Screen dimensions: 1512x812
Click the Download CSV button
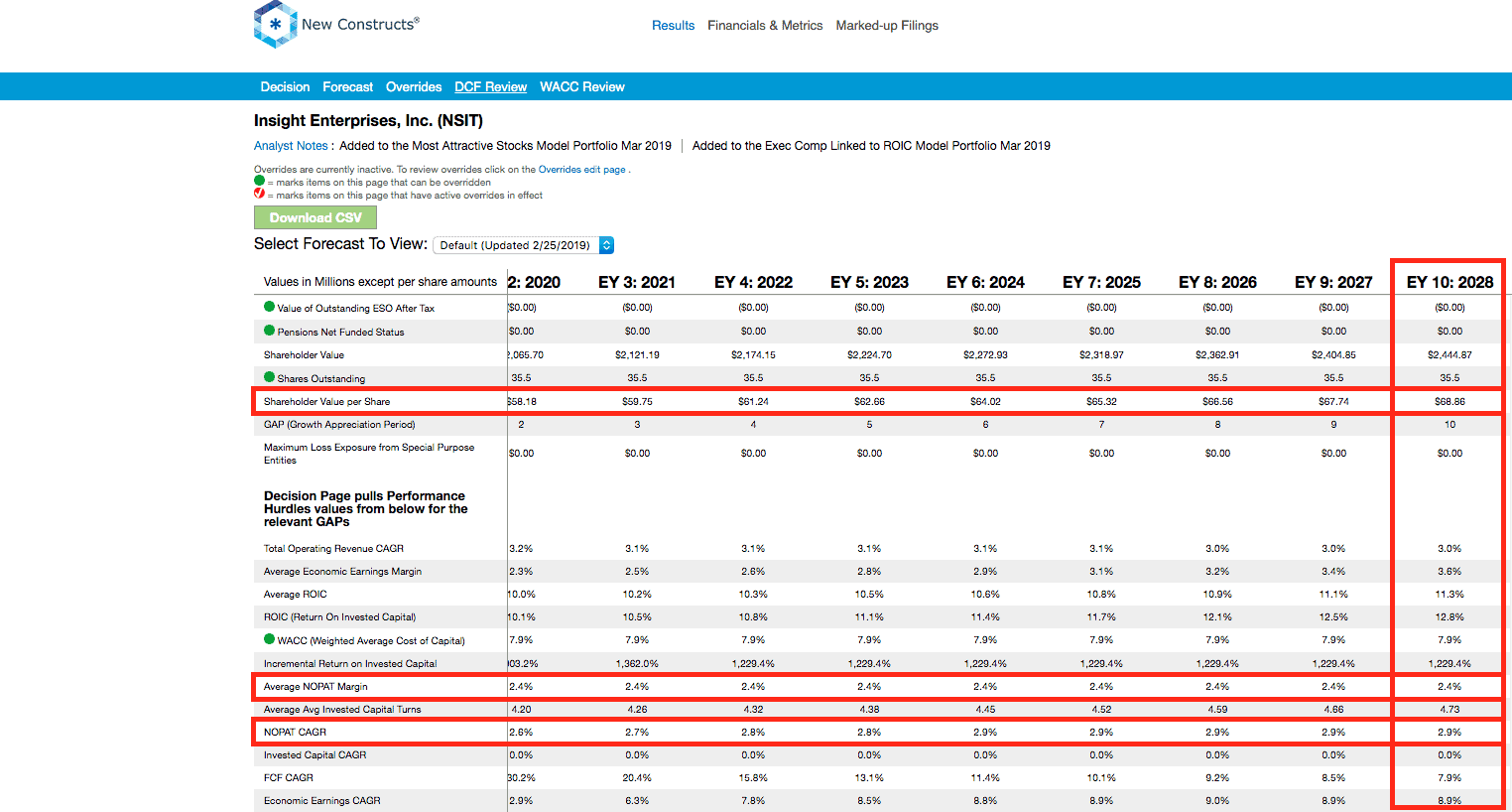315,217
